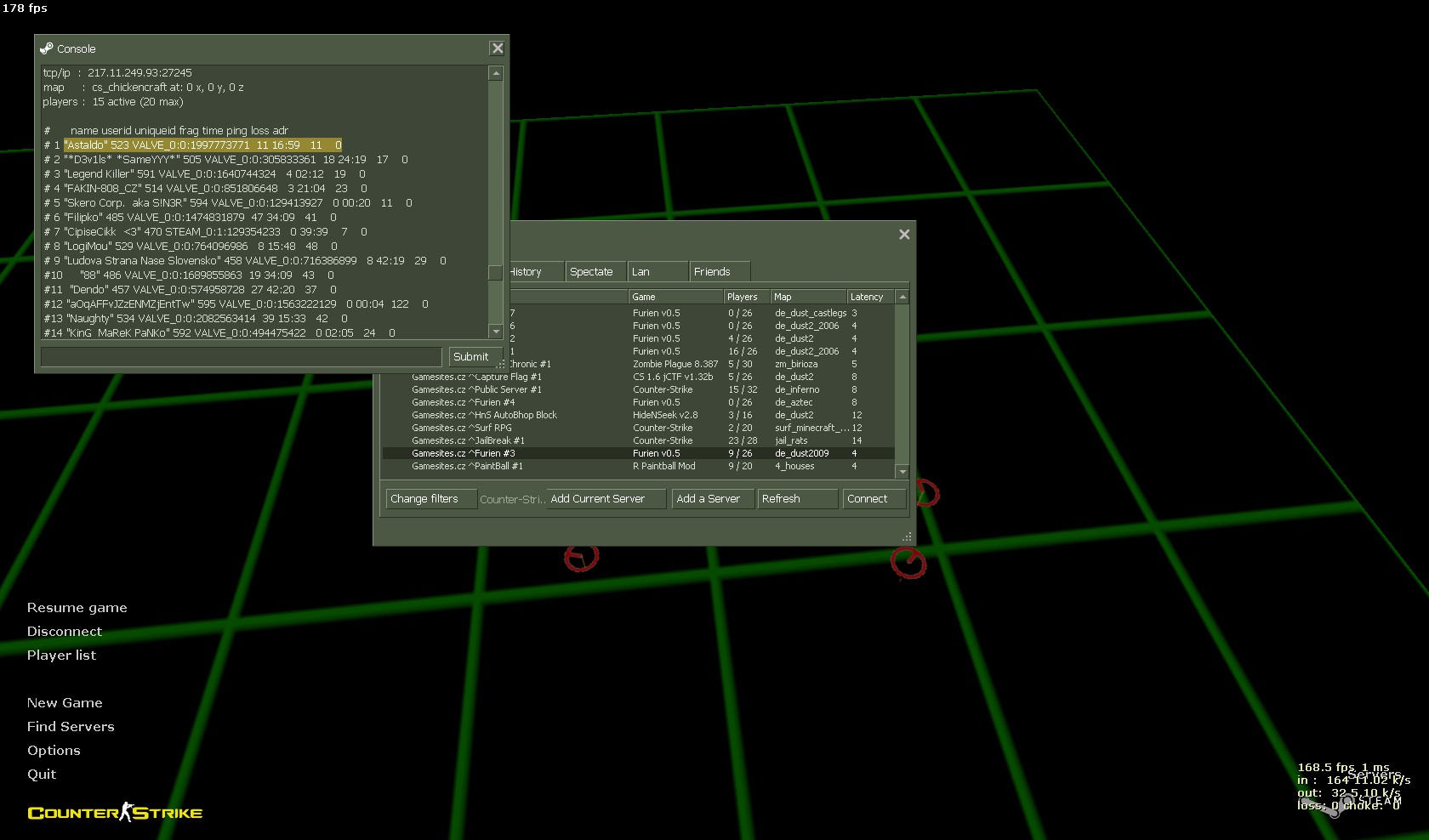Viewport: 1429px width, 840px height.
Task: Select Gamesites.cz ^Furien #4 server
Action: (638, 402)
